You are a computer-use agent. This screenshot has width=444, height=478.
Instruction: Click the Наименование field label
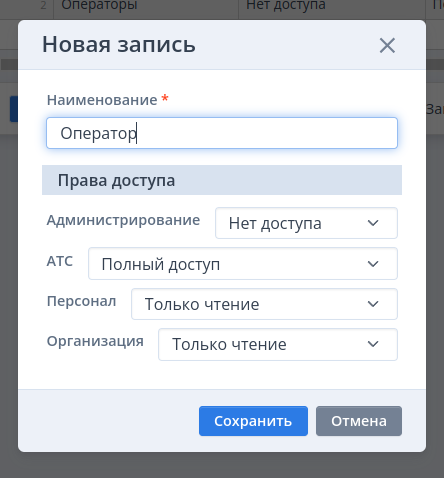coord(102,100)
